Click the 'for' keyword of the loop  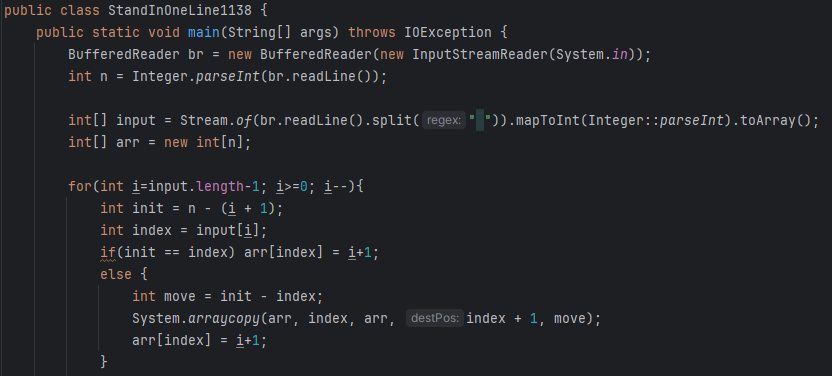pos(80,187)
